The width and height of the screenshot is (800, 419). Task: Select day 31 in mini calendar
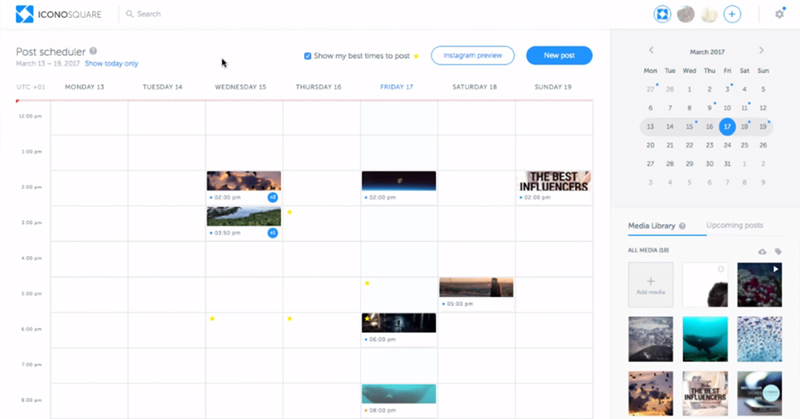(x=727, y=164)
